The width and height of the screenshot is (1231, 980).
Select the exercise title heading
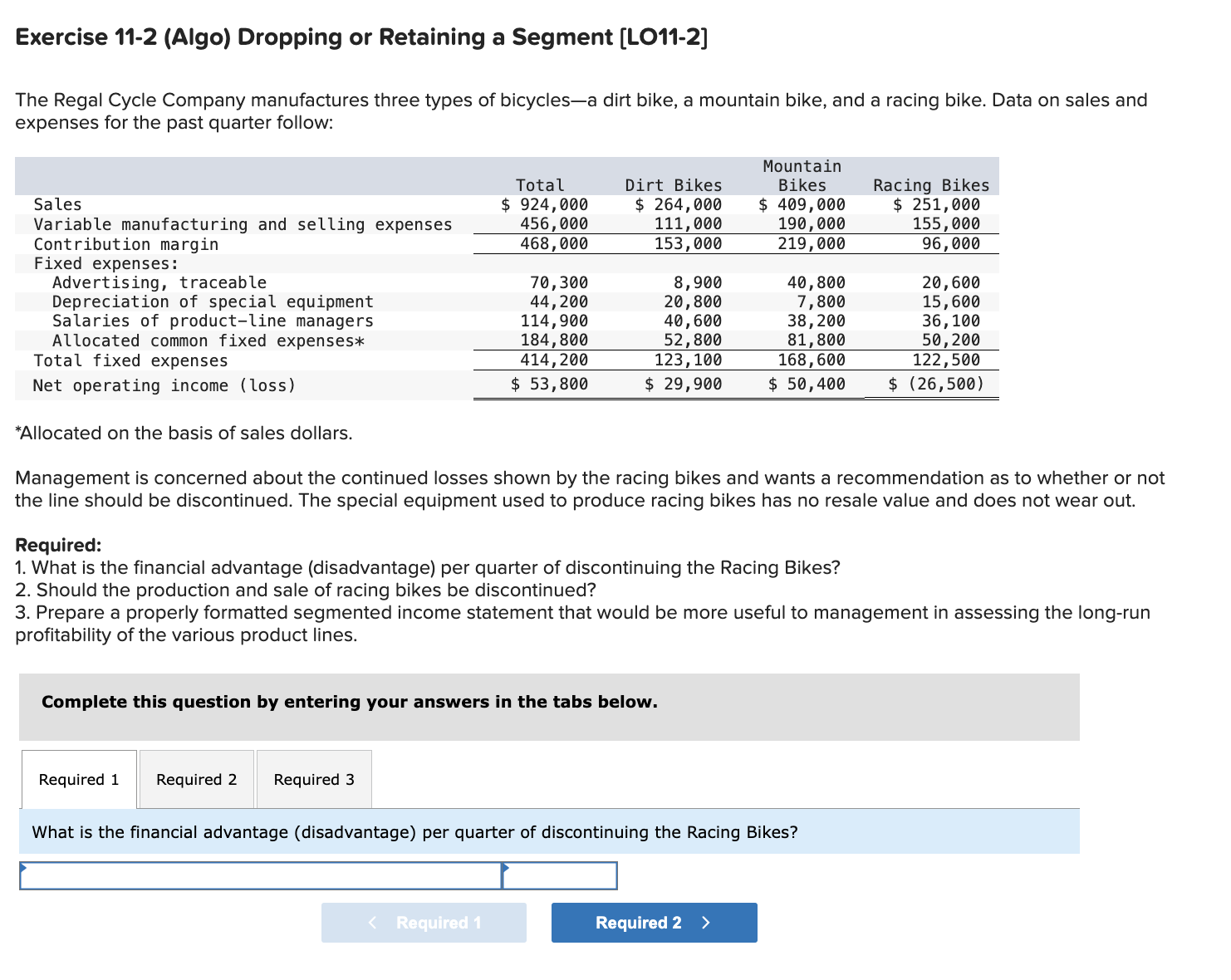pos(360,37)
